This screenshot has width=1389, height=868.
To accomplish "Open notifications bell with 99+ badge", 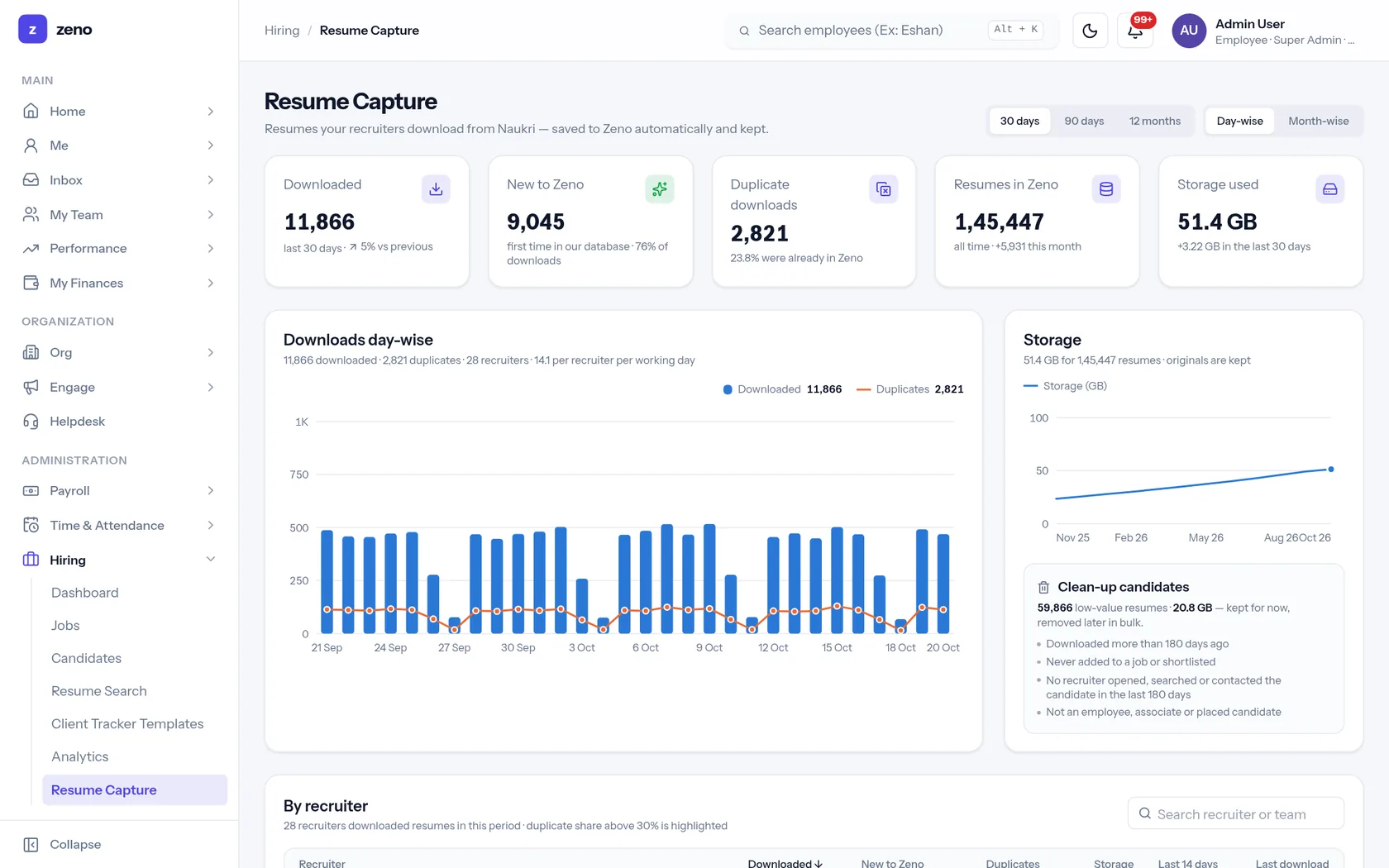I will click(x=1135, y=31).
